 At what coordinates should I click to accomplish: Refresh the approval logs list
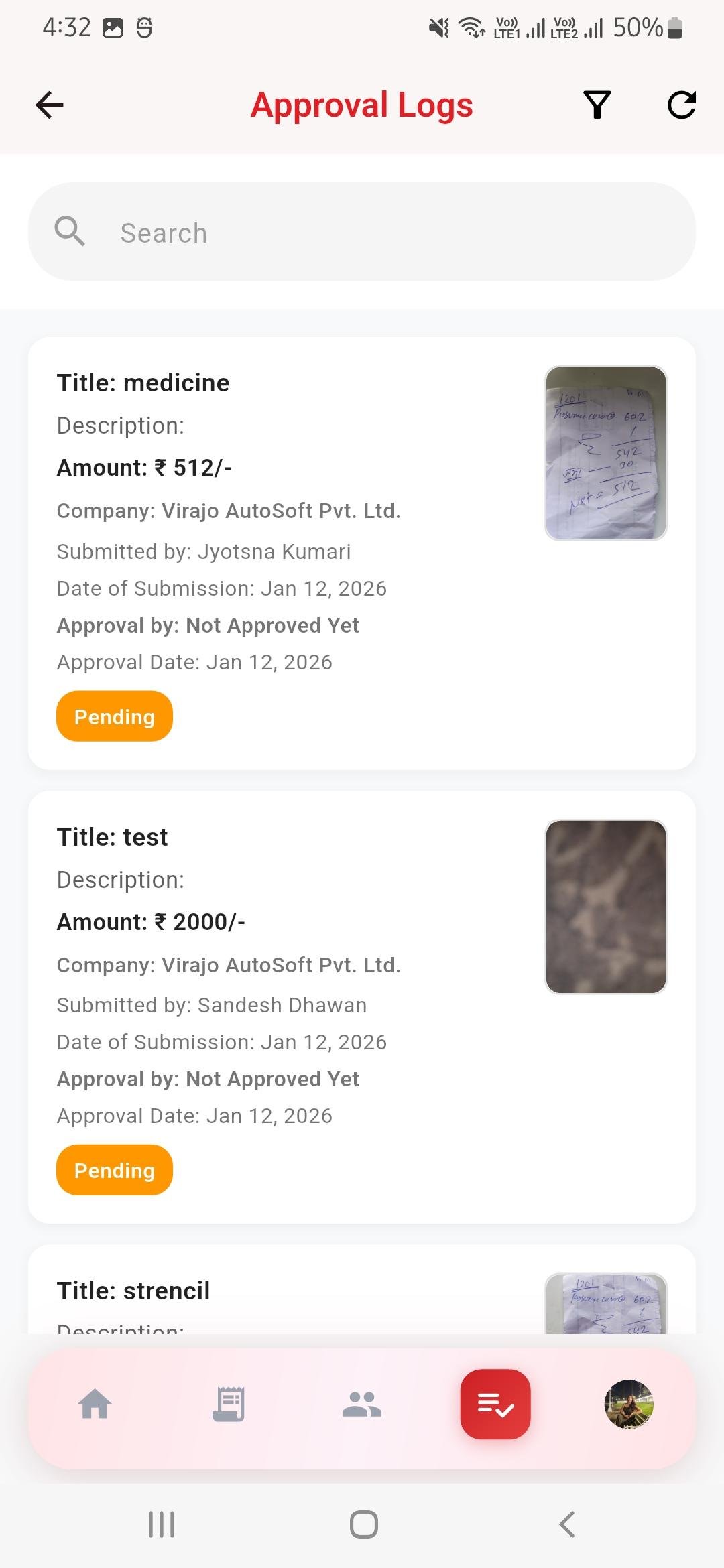(x=681, y=105)
